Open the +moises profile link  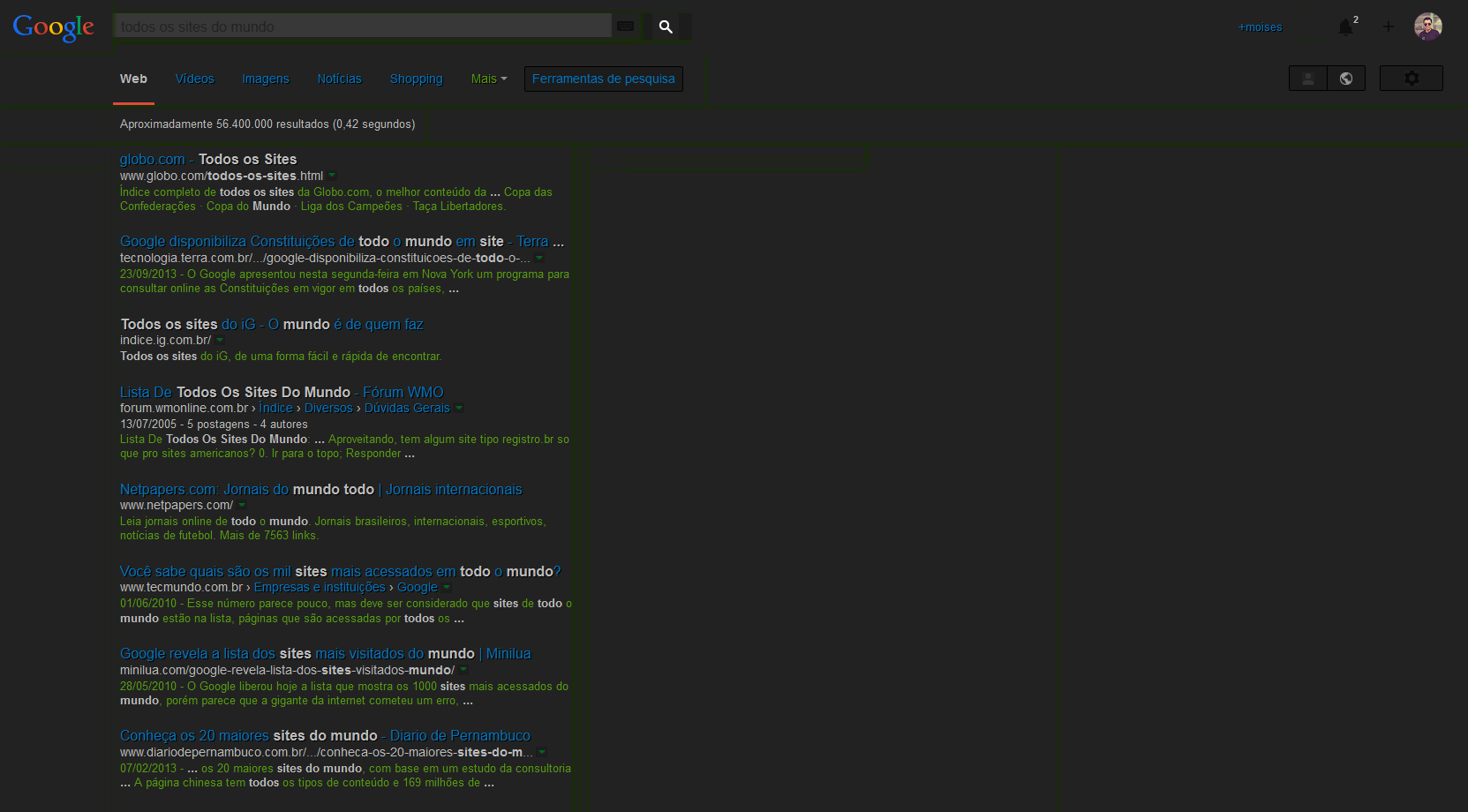(1260, 27)
